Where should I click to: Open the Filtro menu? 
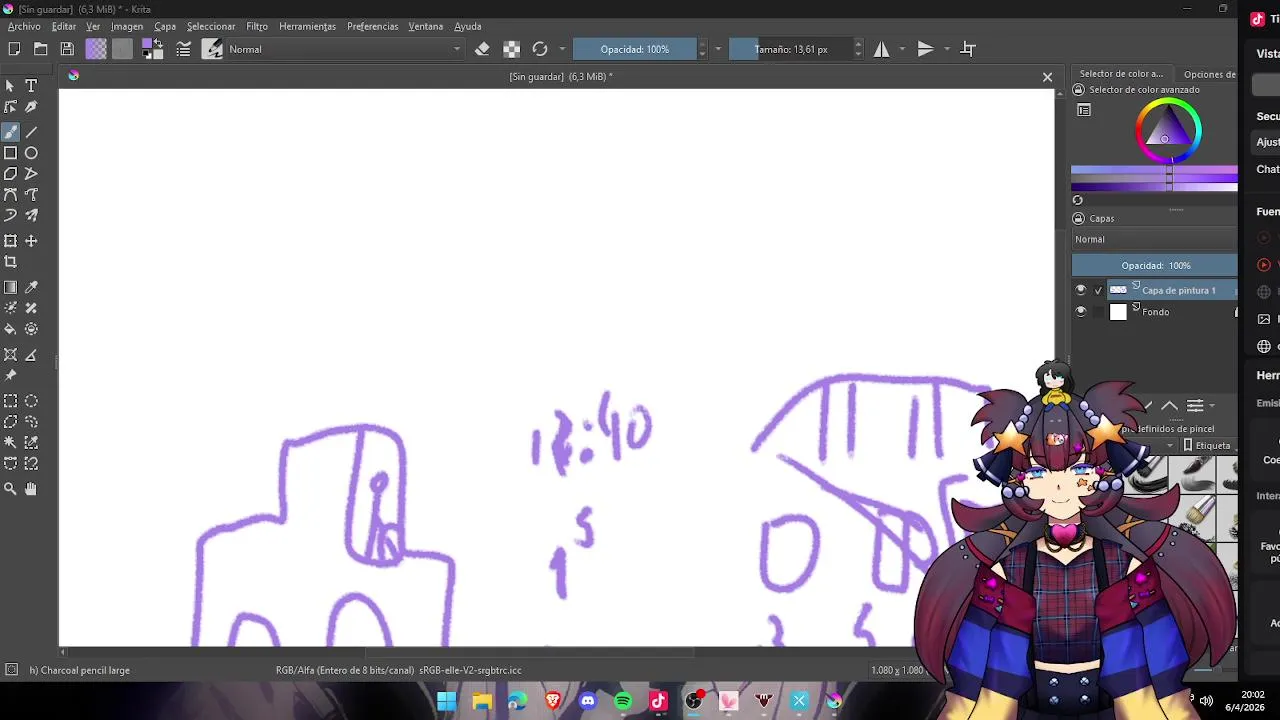point(257,26)
